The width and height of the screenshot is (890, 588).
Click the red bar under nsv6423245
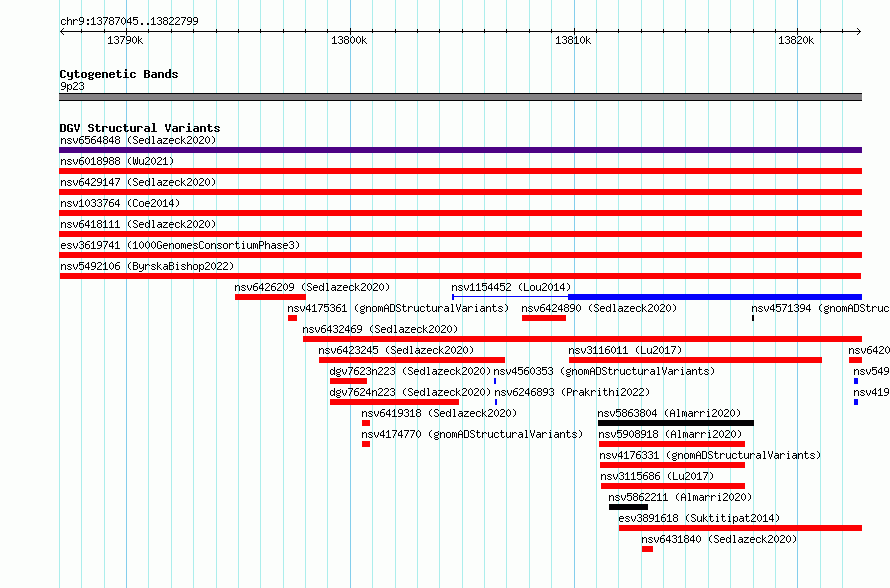tap(412, 360)
